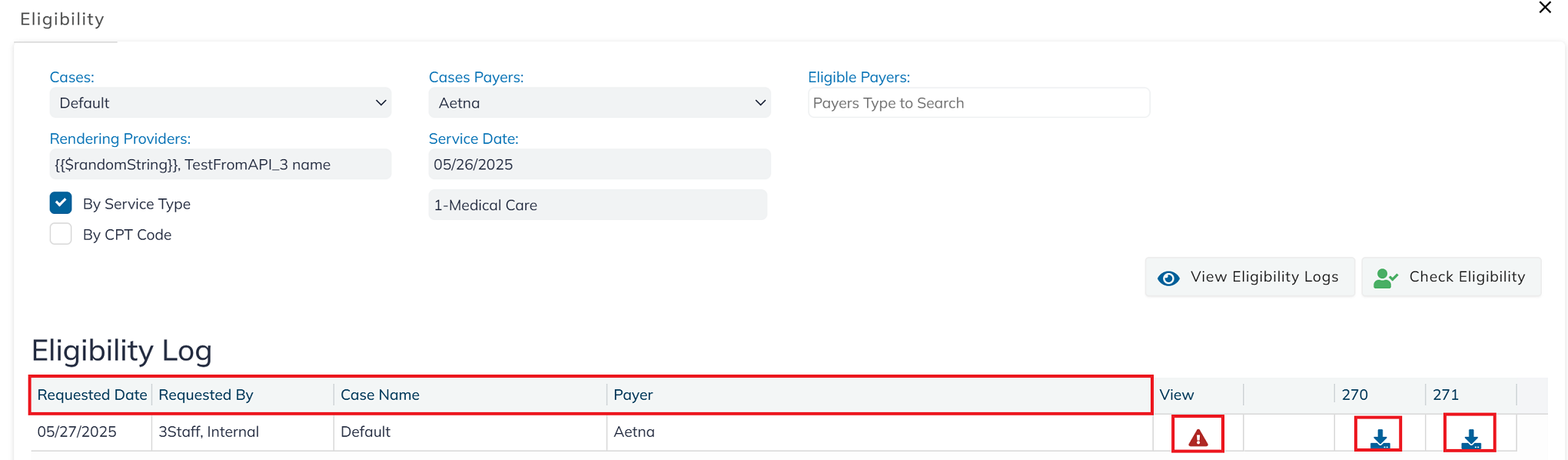Open the 1-Medical Care service type selector
The height and width of the screenshot is (460, 1568).
[x=598, y=205]
